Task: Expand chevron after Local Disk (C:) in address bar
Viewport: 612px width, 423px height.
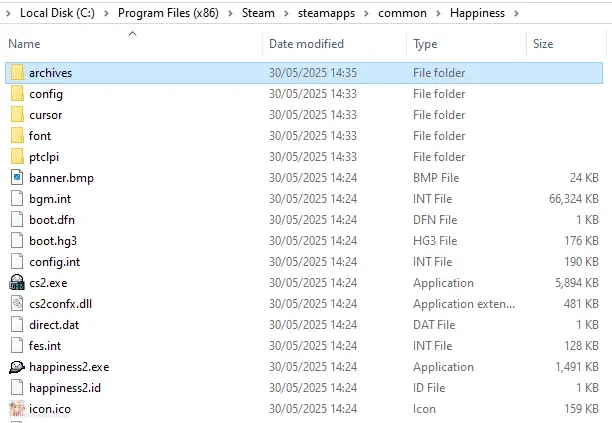Action: coord(106,13)
